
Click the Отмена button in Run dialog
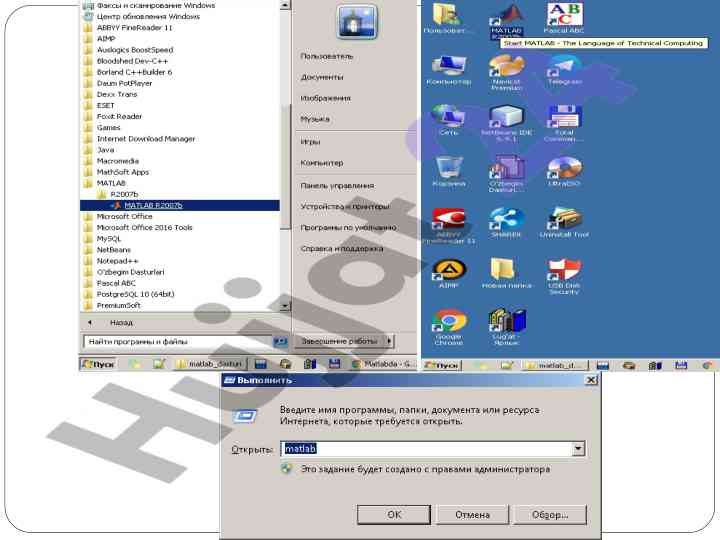pos(472,514)
